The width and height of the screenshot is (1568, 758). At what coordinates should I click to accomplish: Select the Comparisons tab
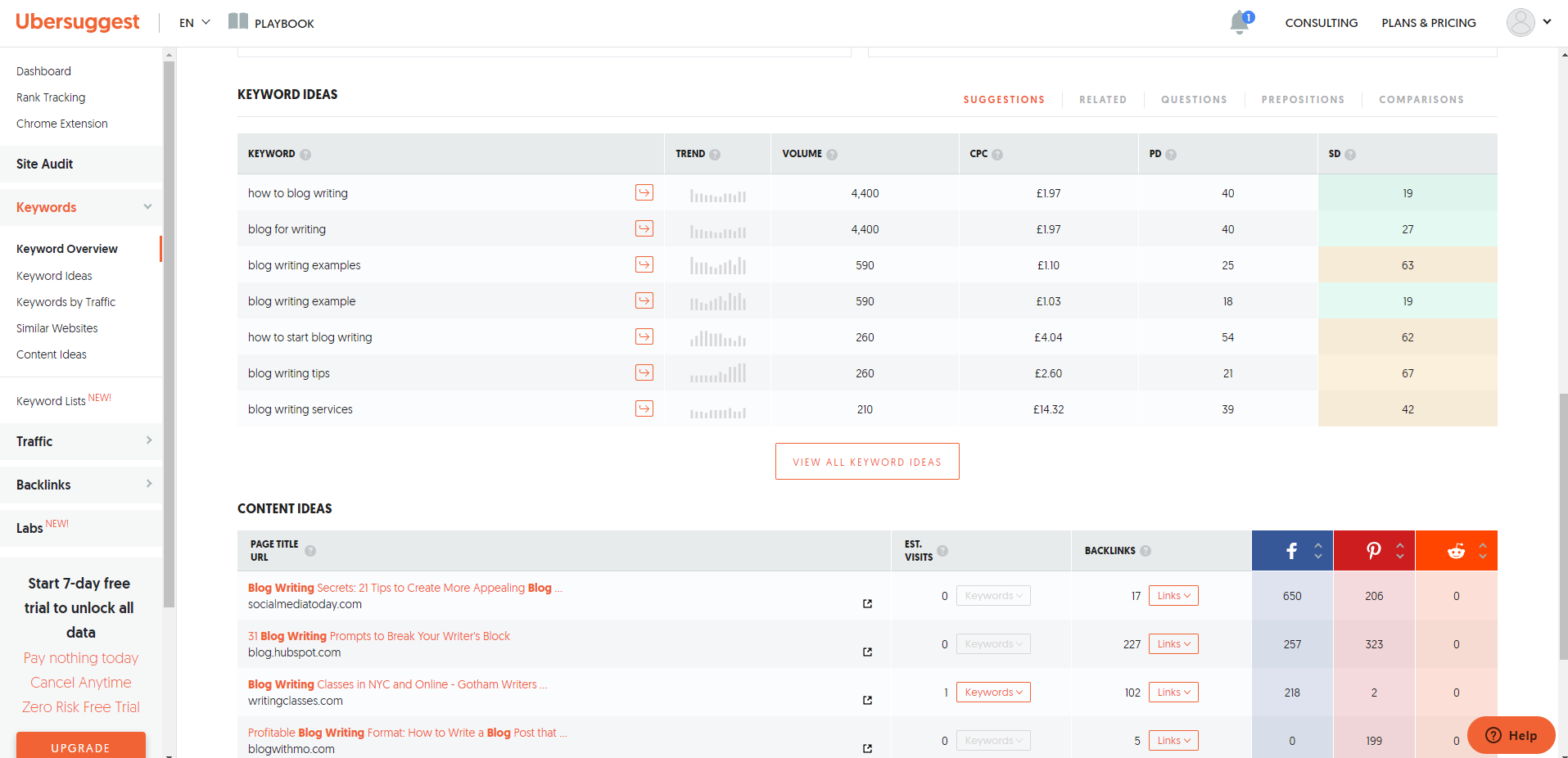(x=1421, y=100)
